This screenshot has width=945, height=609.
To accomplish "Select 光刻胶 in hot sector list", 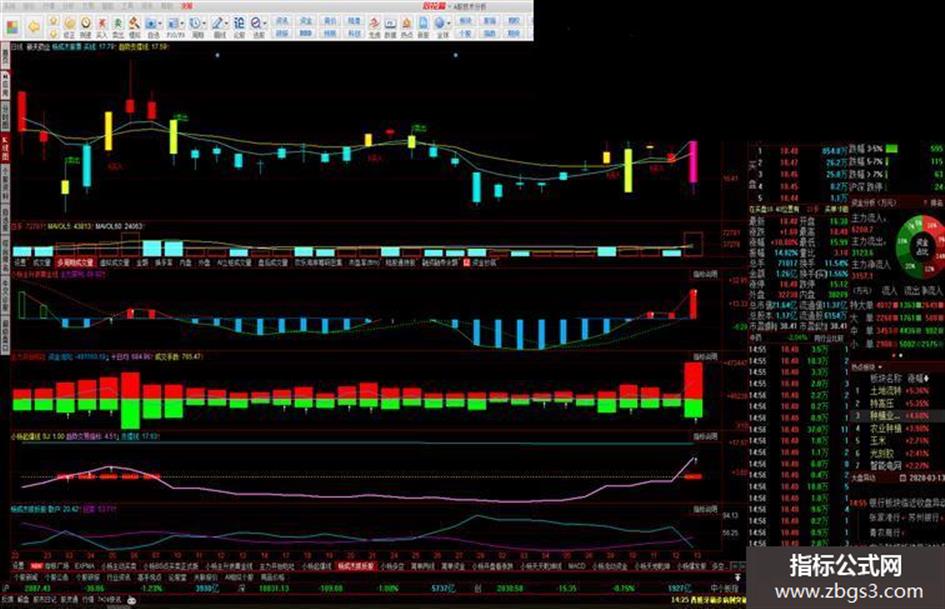I will [881, 453].
